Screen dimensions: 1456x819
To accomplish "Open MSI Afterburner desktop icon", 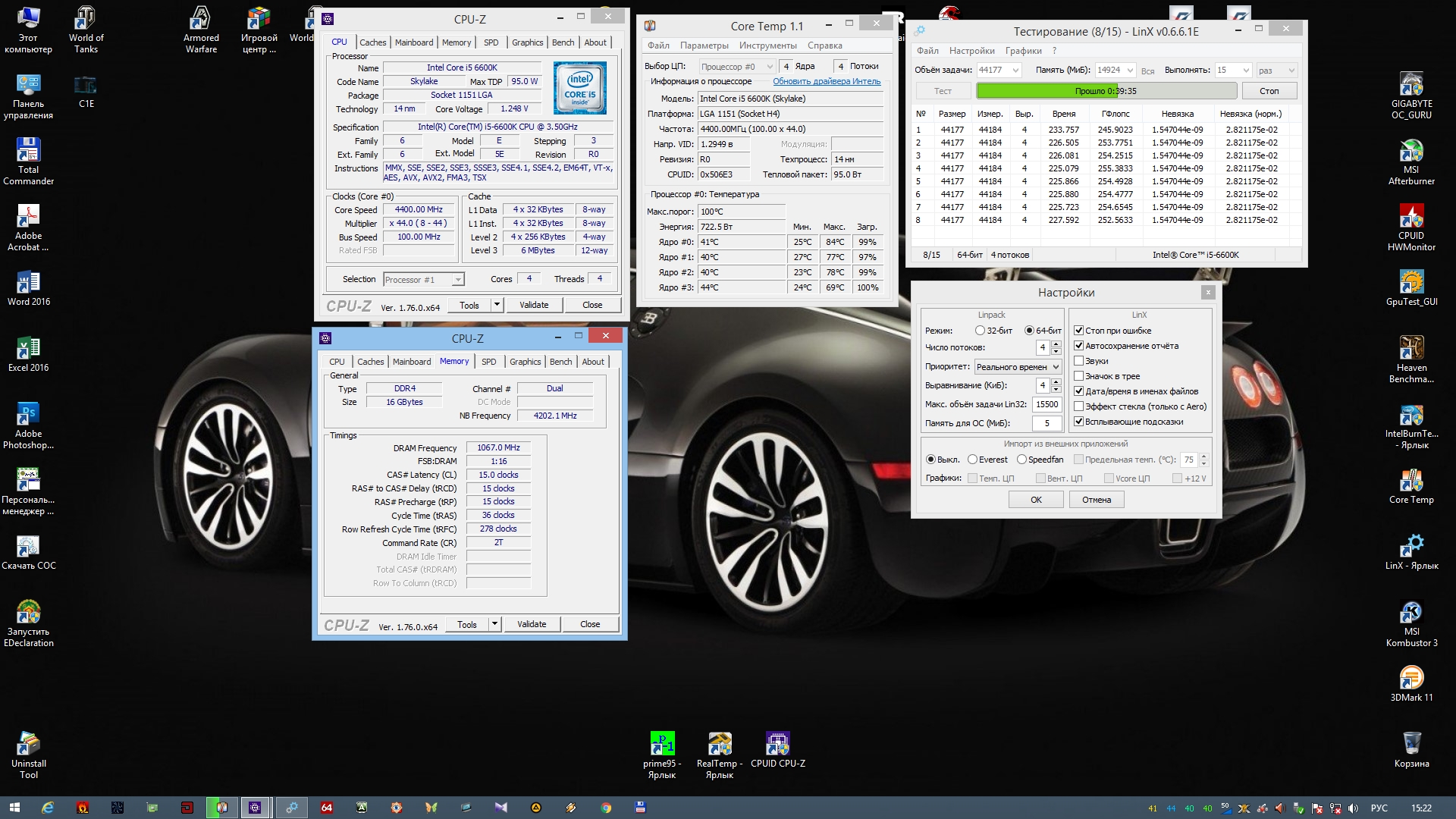I will pyautogui.click(x=1410, y=152).
